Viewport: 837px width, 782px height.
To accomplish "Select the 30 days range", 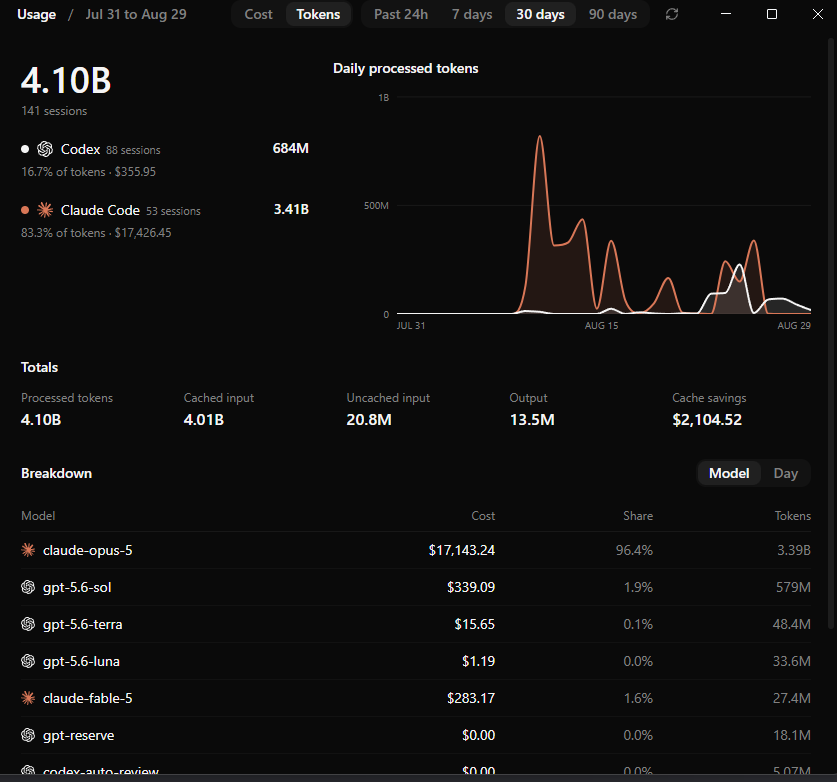I will 540,14.
